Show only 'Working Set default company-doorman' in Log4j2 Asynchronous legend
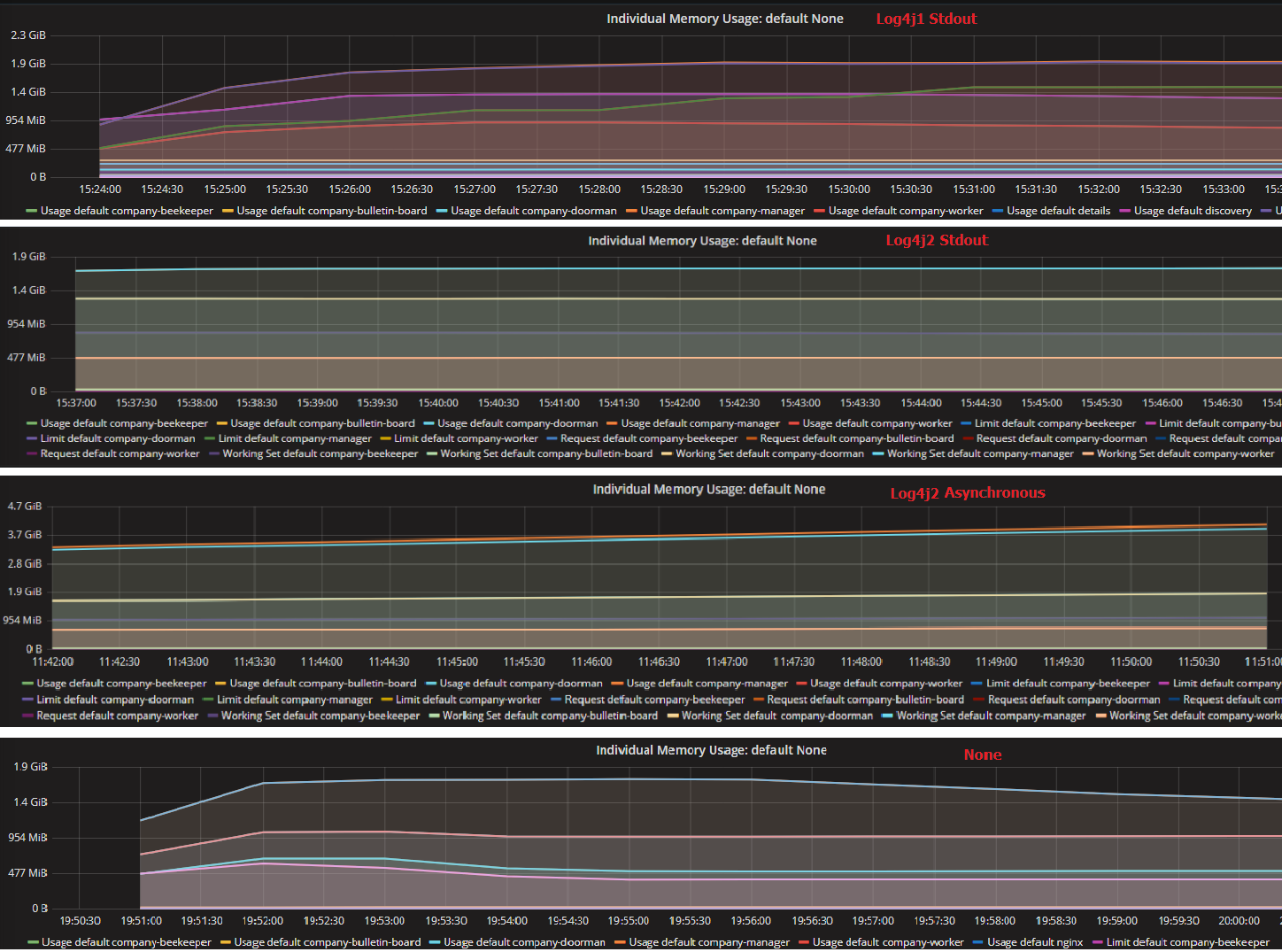The width and height of the screenshot is (1282, 952). pyautogui.click(x=776, y=716)
